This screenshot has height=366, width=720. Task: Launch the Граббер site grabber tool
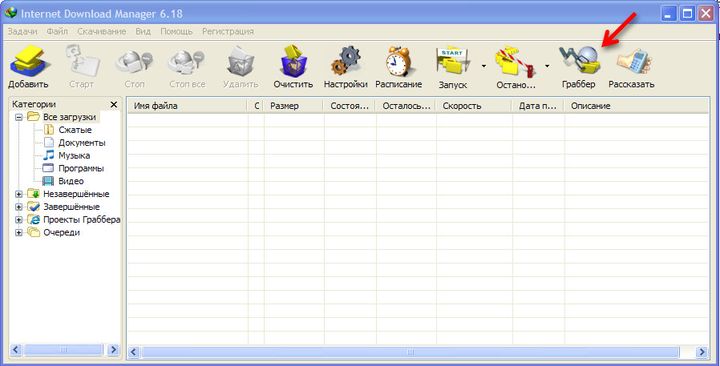pyautogui.click(x=579, y=67)
